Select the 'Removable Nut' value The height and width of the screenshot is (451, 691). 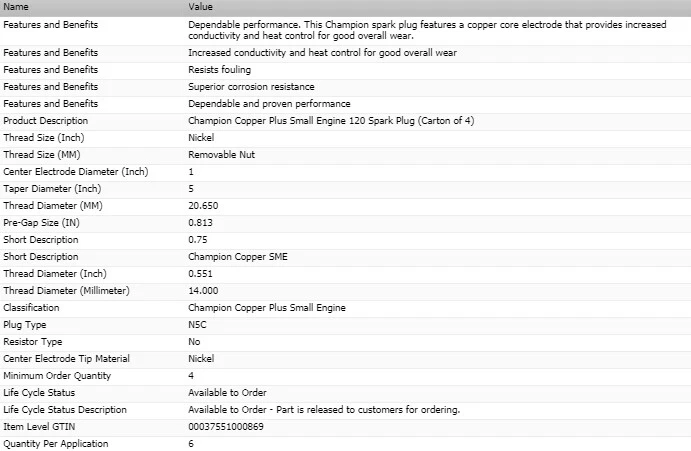(222, 155)
